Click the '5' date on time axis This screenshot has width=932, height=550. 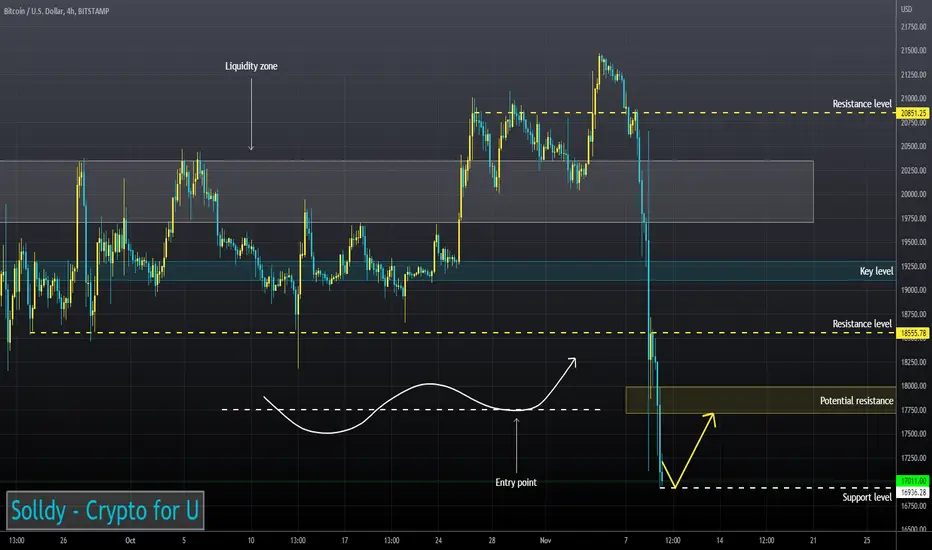(184, 540)
